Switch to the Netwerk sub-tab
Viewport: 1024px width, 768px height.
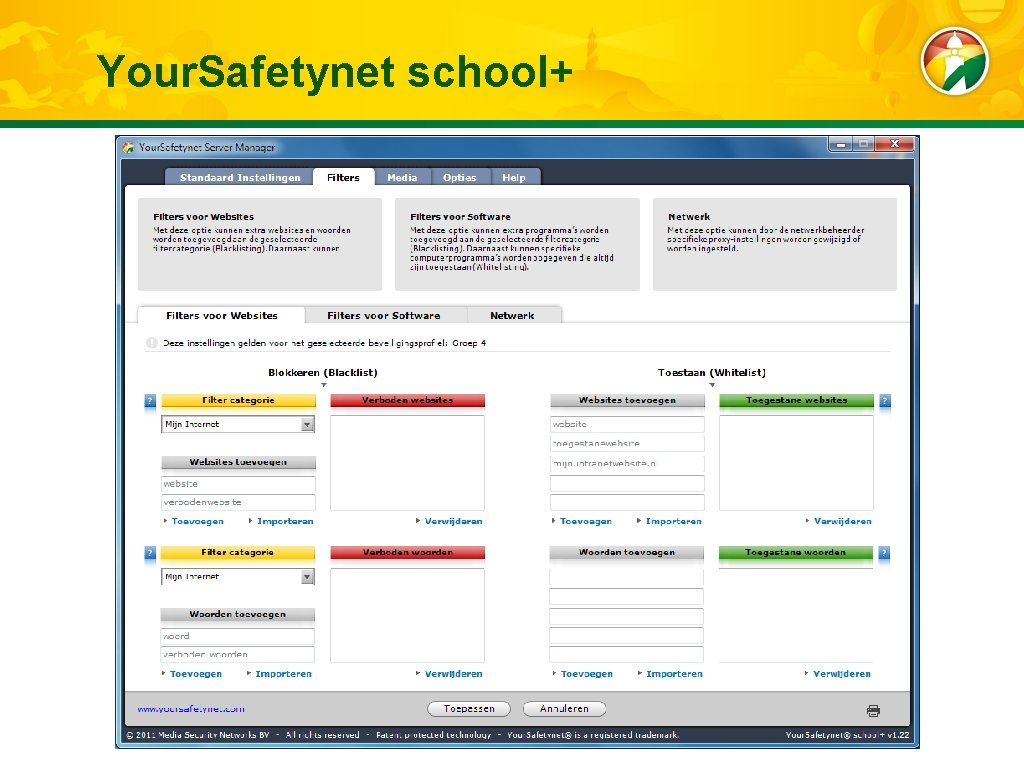pos(513,315)
